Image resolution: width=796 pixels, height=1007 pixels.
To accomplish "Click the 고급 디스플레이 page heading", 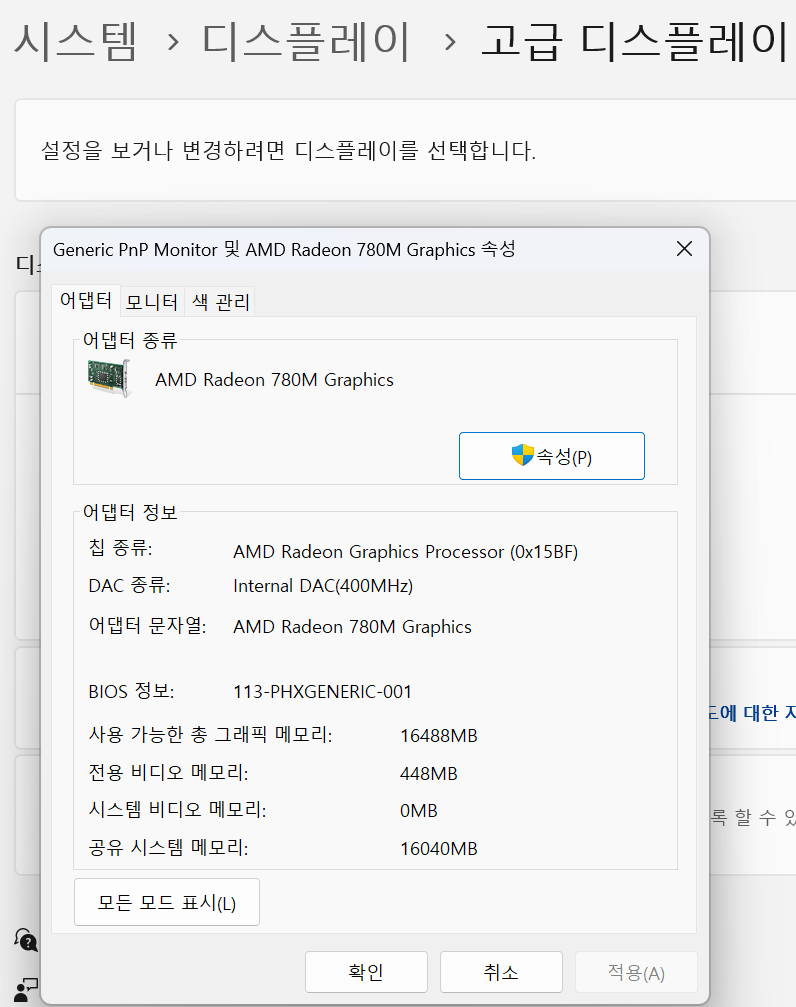I will (634, 42).
